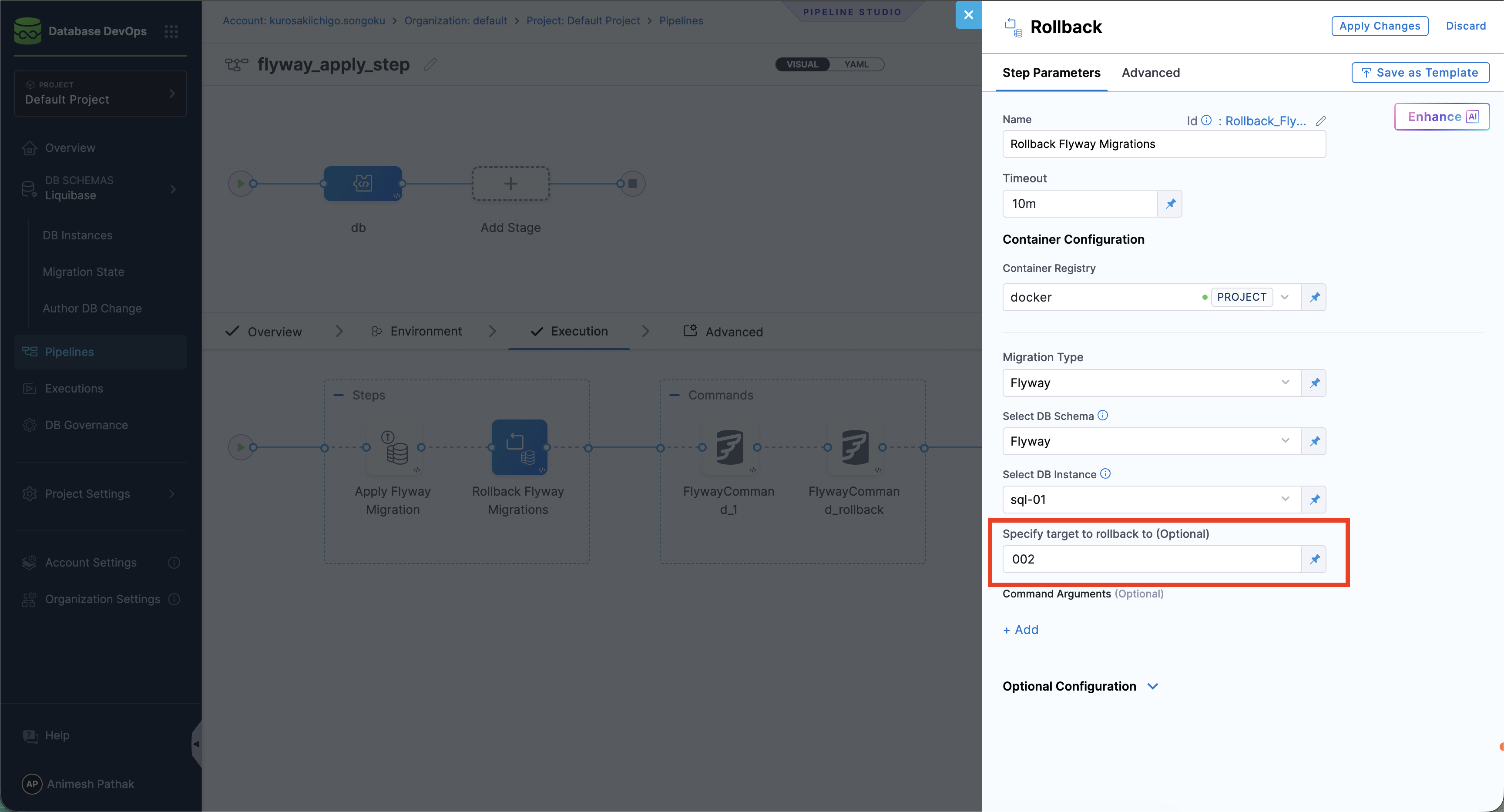1504x812 pixels.
Task: Click the info icon next to Select DB Instance
Action: [x=1105, y=474]
